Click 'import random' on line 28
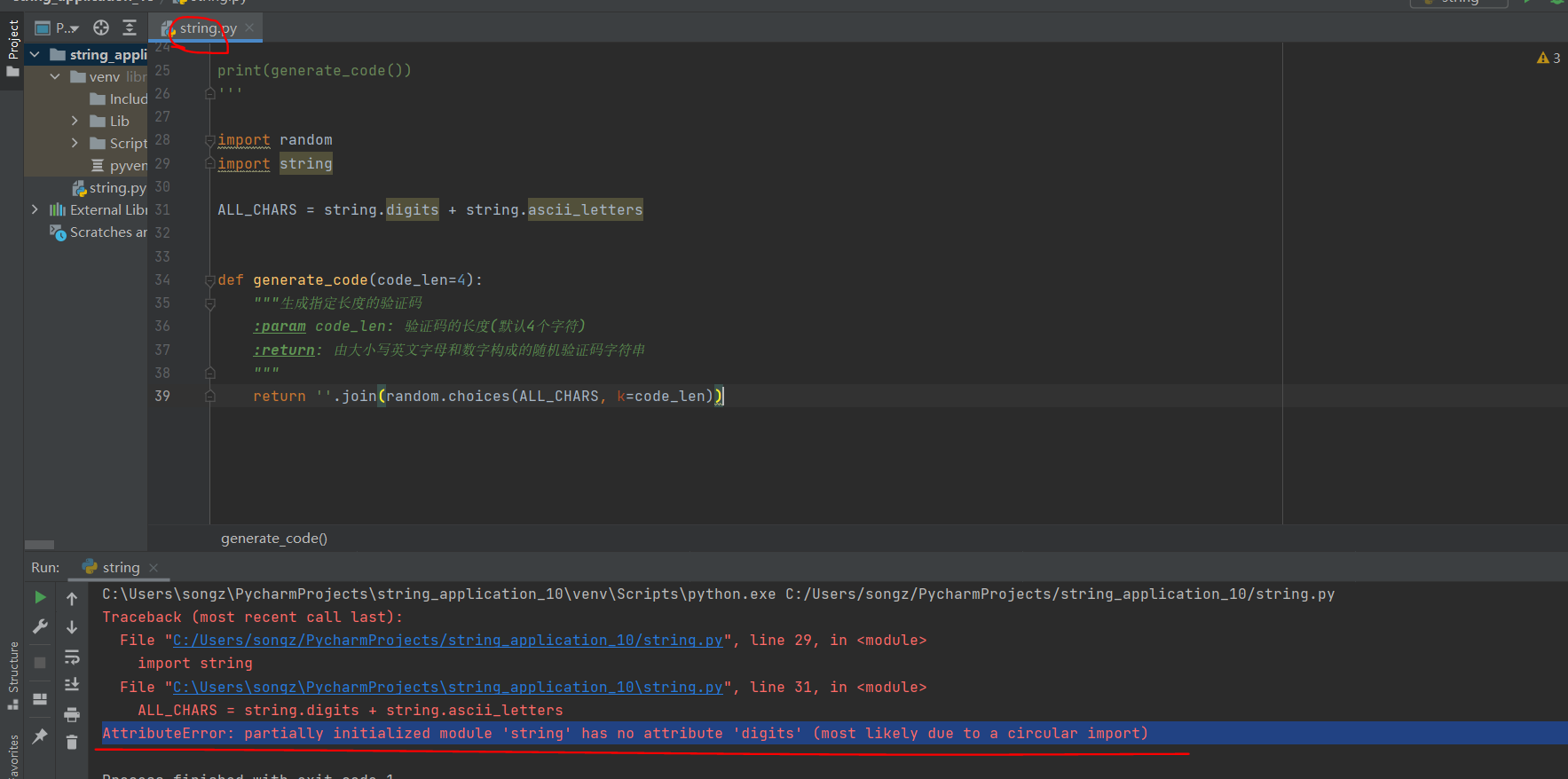The height and width of the screenshot is (779, 1568). pyautogui.click(x=275, y=140)
